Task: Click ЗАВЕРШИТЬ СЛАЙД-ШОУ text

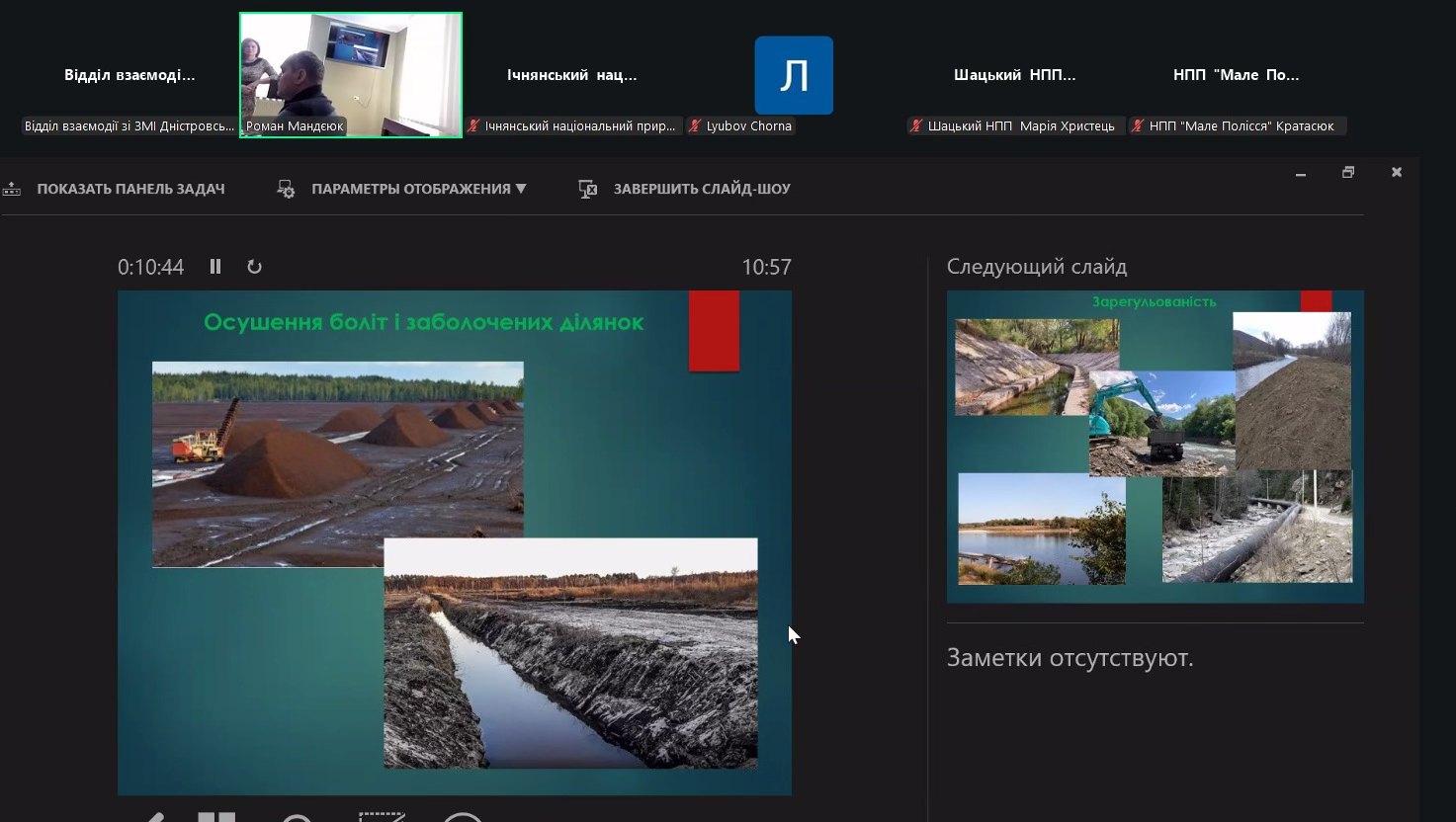Action: click(x=702, y=189)
